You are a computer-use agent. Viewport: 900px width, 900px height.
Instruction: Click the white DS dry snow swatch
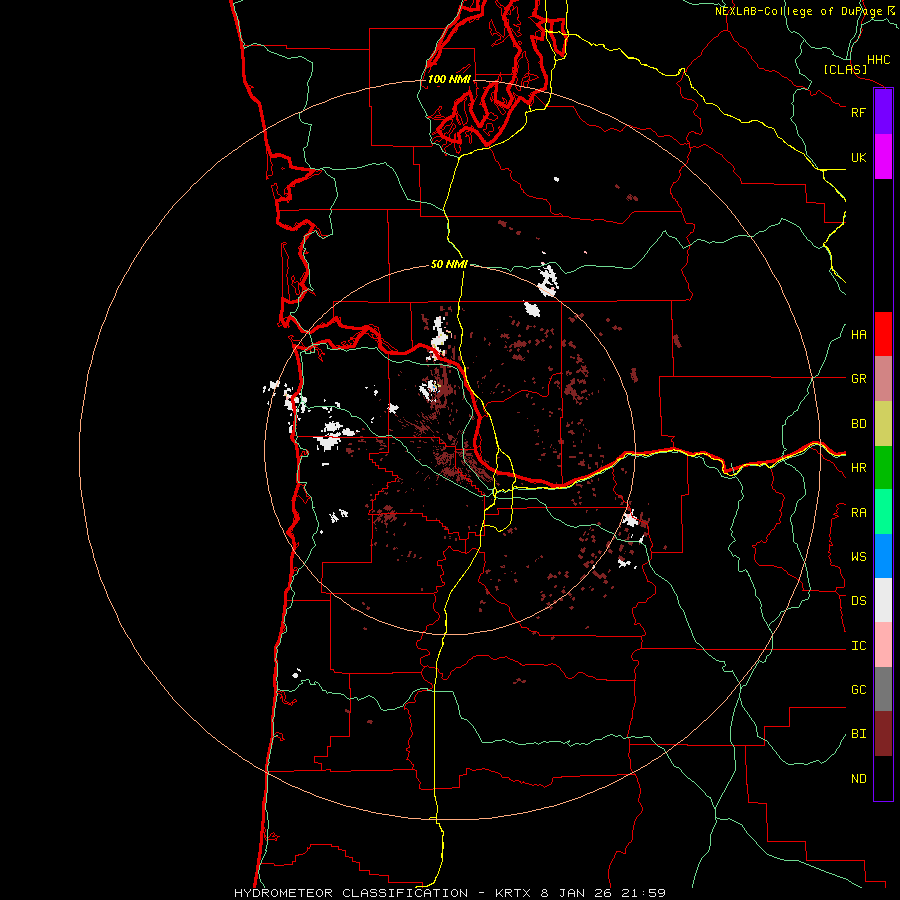[x=883, y=600]
